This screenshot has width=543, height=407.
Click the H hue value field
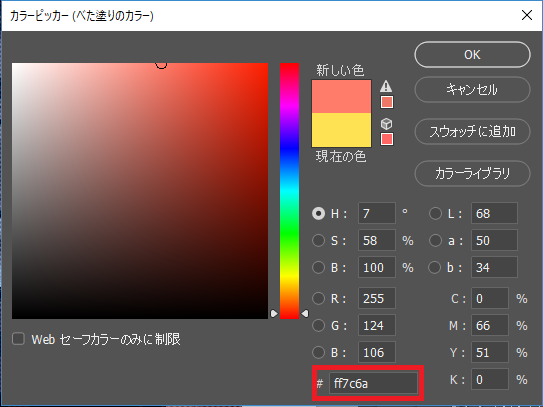coord(377,213)
